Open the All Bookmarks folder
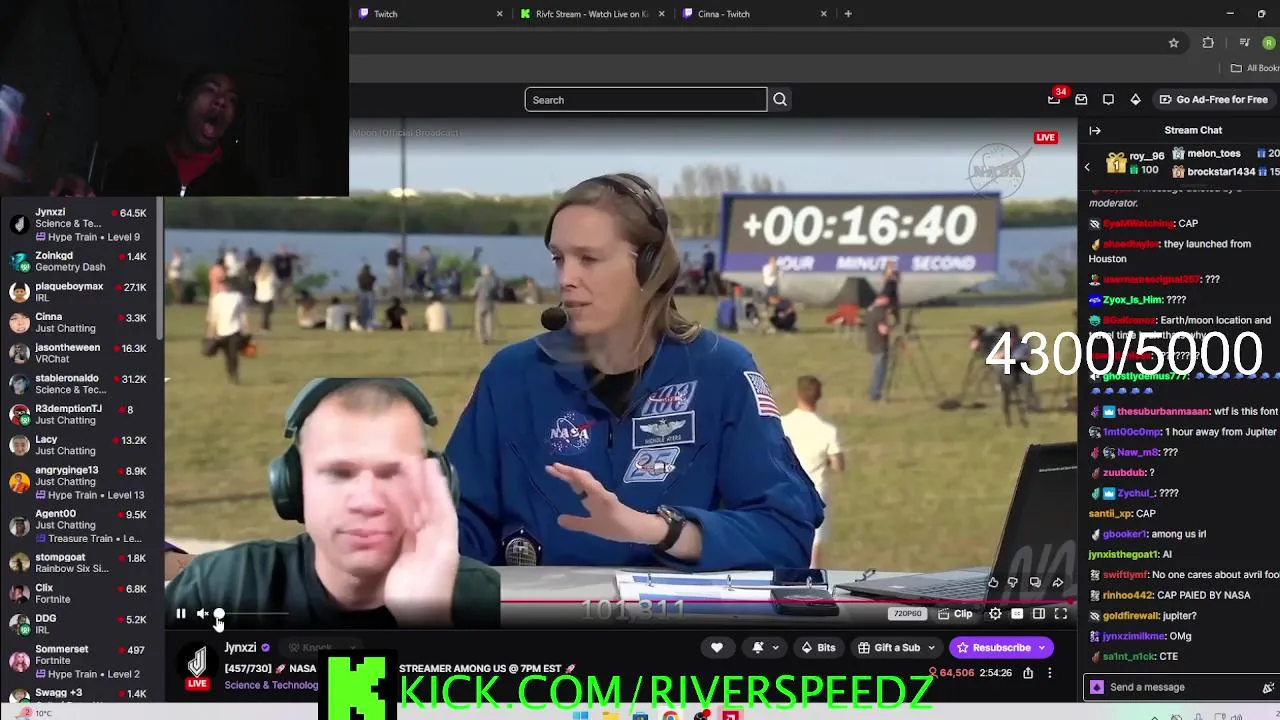The image size is (1280, 720). [1255, 68]
